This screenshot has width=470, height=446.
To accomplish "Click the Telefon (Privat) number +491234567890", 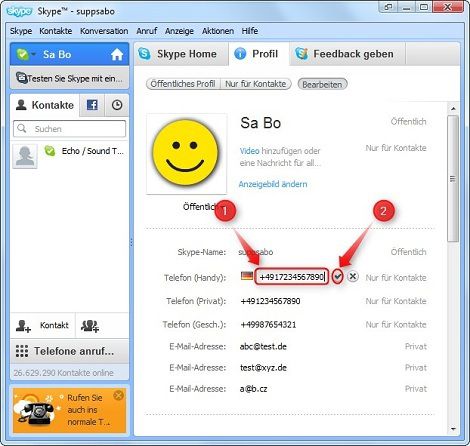I will pyautogui.click(x=270, y=301).
